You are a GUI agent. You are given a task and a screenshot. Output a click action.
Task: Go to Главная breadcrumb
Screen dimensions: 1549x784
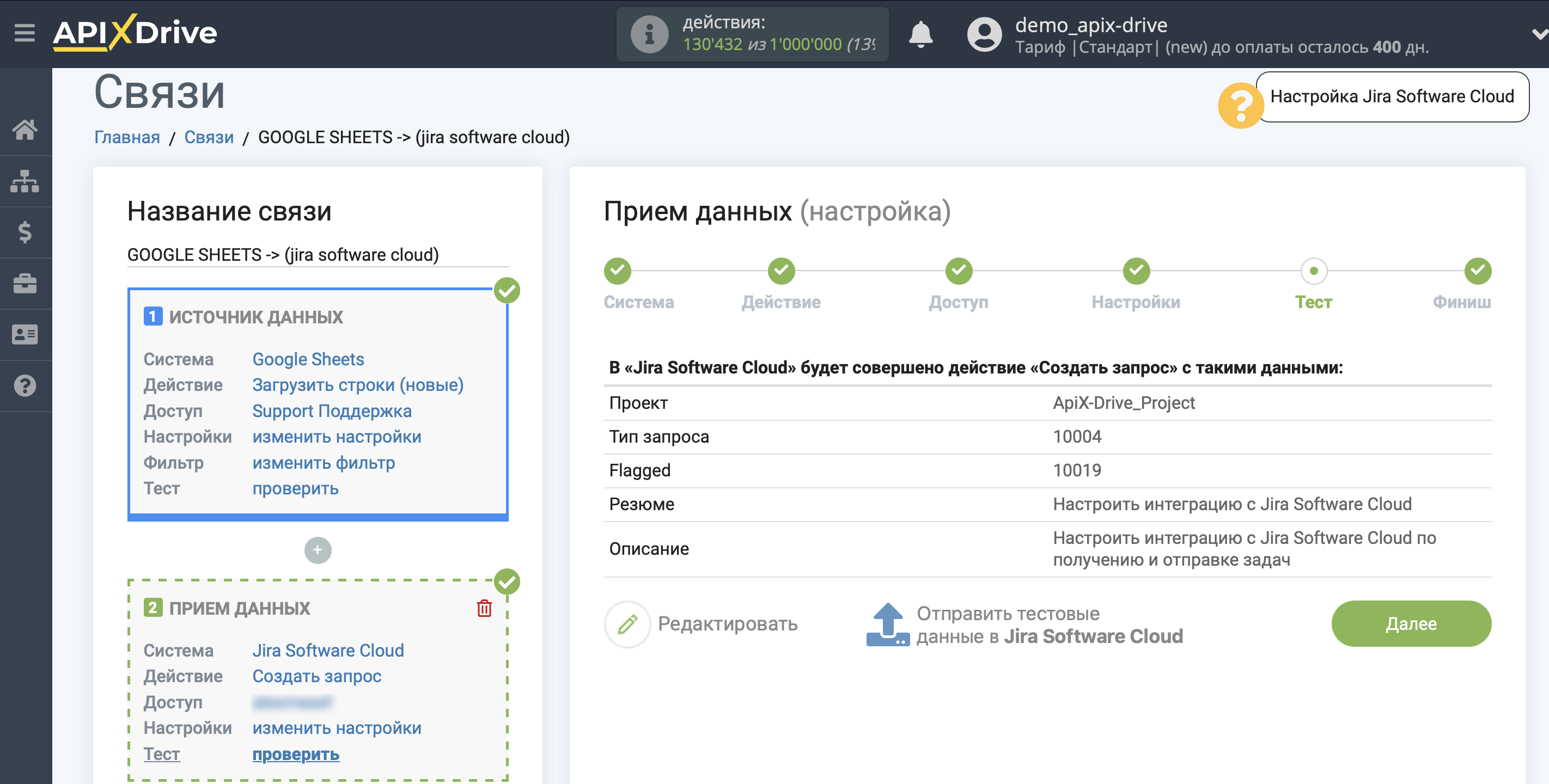[127, 137]
